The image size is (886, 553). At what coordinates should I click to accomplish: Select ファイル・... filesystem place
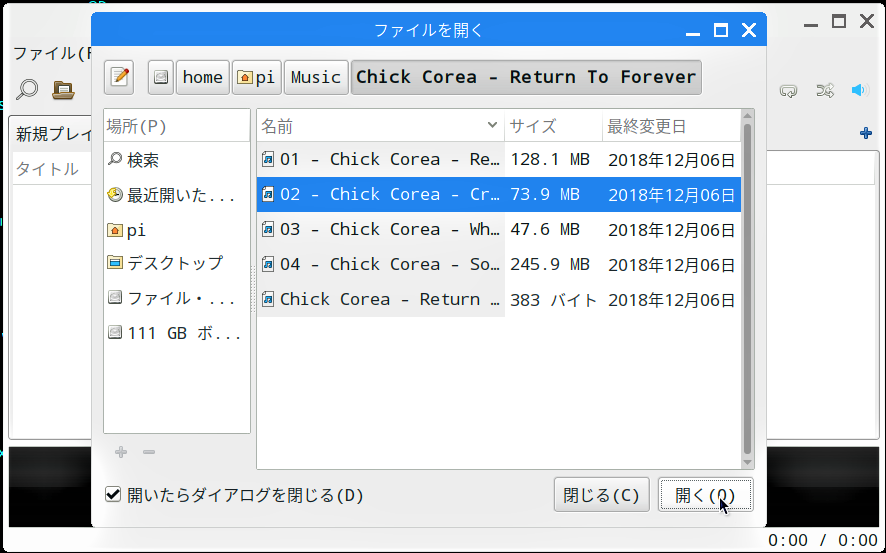176,298
